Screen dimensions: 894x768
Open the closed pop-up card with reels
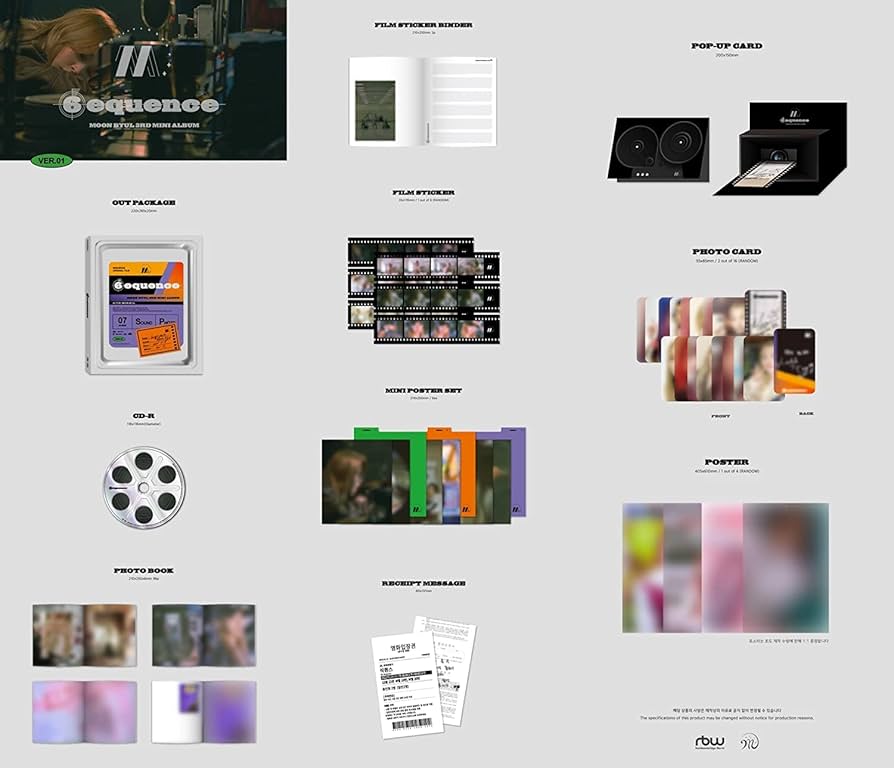[660, 150]
